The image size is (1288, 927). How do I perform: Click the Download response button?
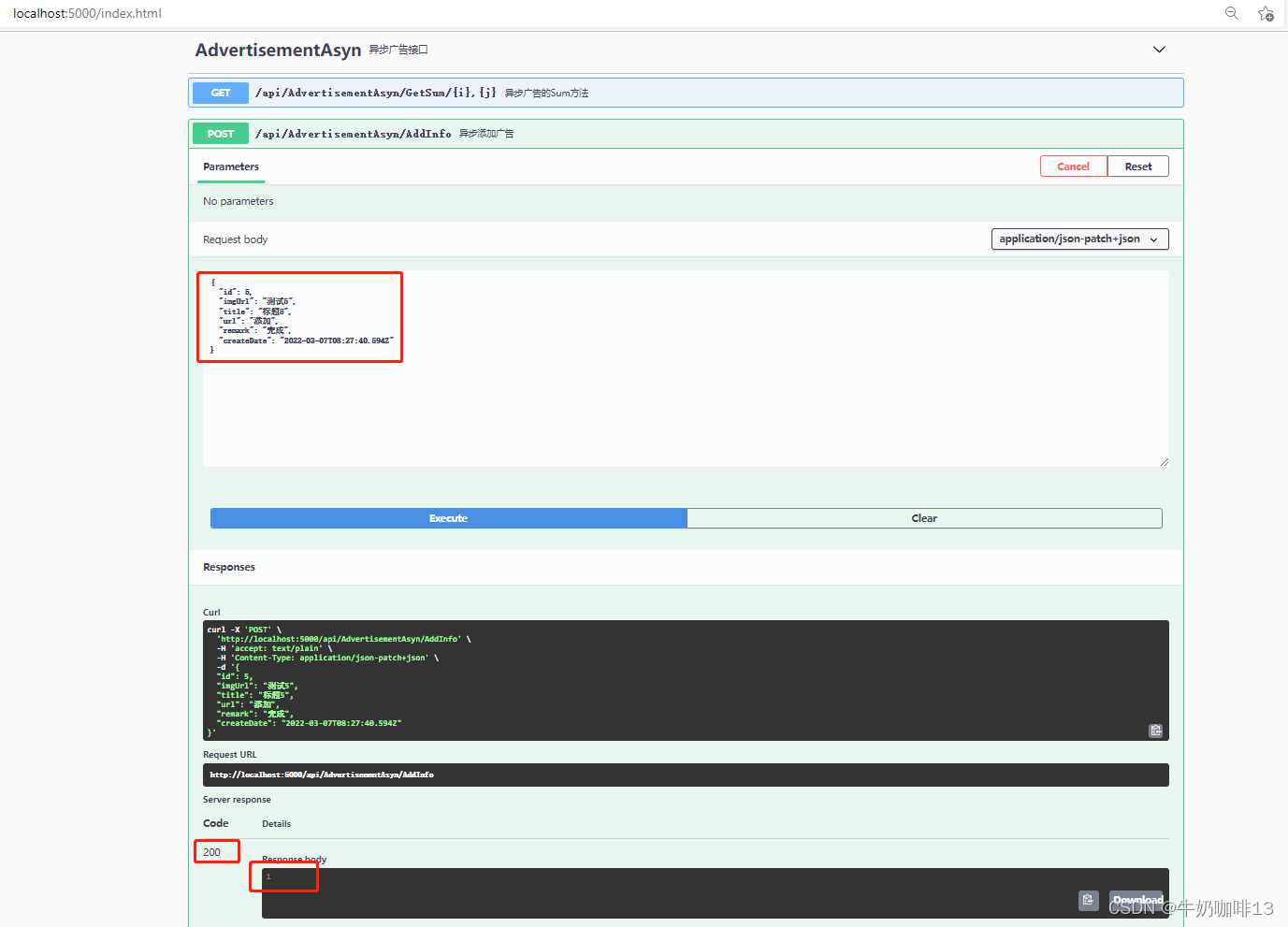(1136, 900)
